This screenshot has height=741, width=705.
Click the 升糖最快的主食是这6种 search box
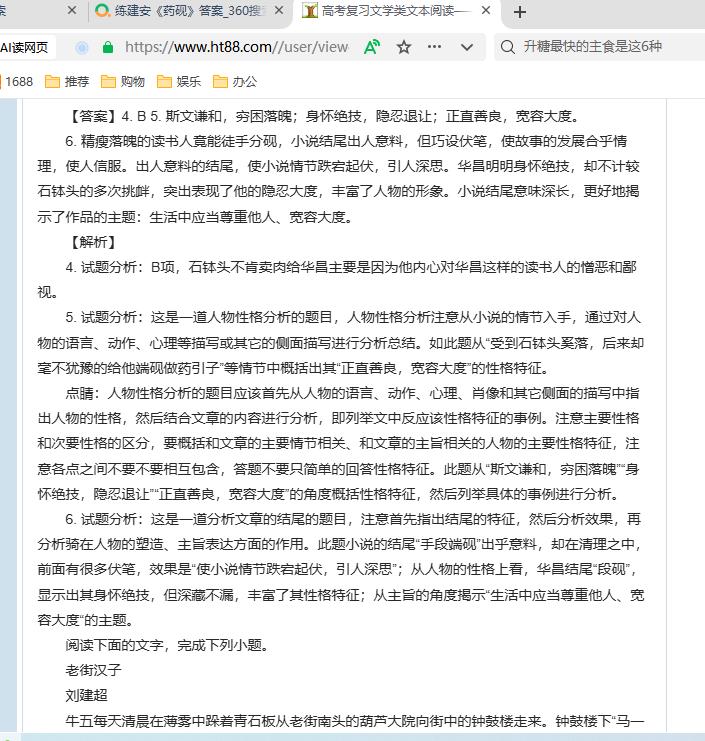[x=592, y=47]
